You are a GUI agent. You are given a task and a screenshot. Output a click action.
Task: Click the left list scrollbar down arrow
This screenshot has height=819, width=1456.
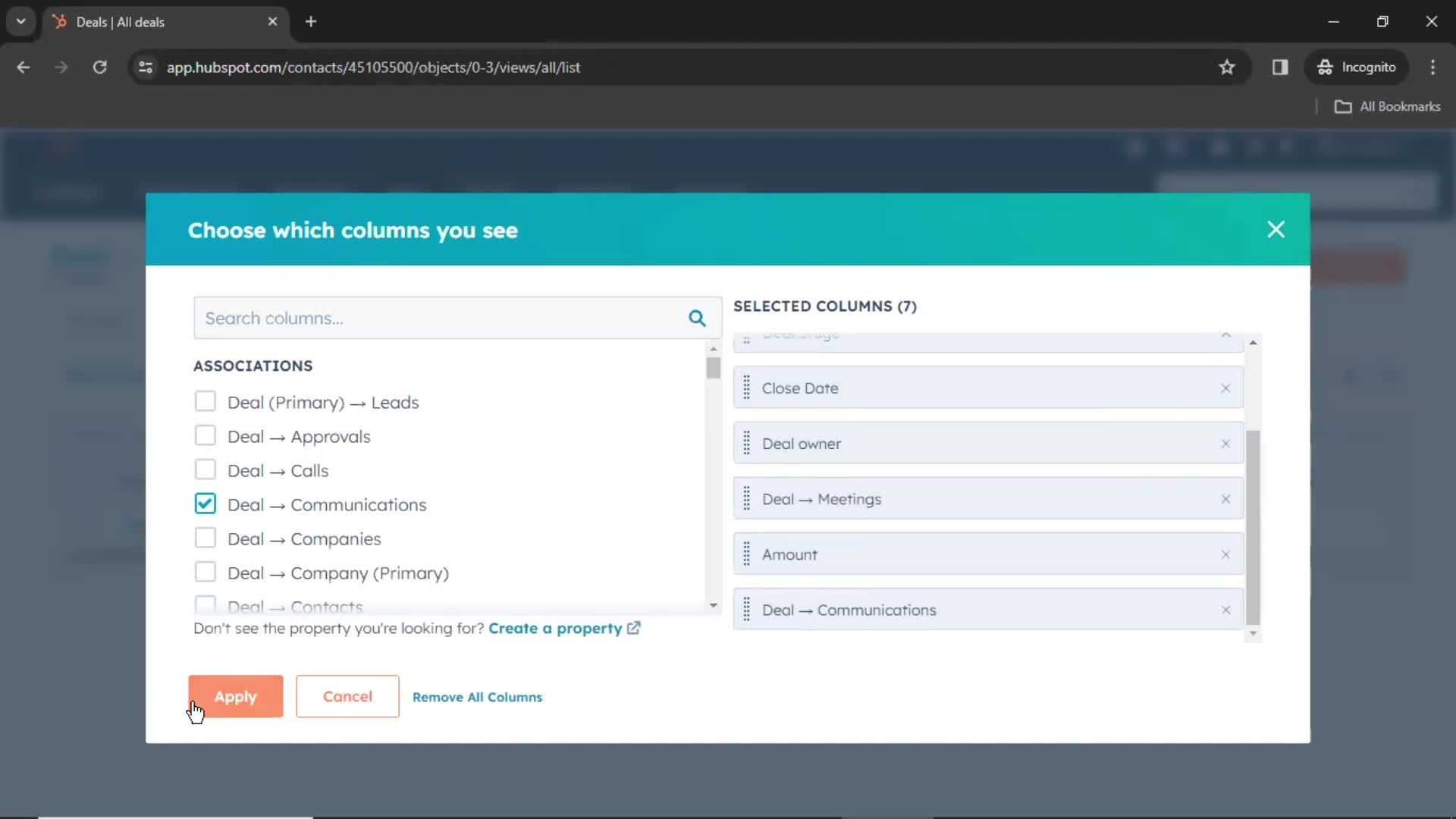[x=713, y=605]
